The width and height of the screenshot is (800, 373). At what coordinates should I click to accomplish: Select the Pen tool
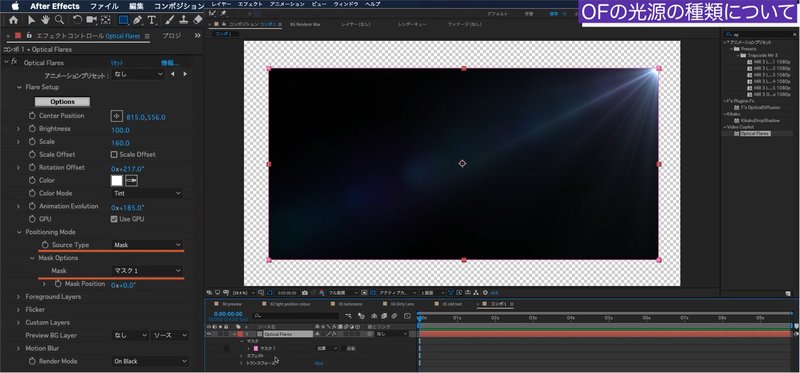point(137,20)
